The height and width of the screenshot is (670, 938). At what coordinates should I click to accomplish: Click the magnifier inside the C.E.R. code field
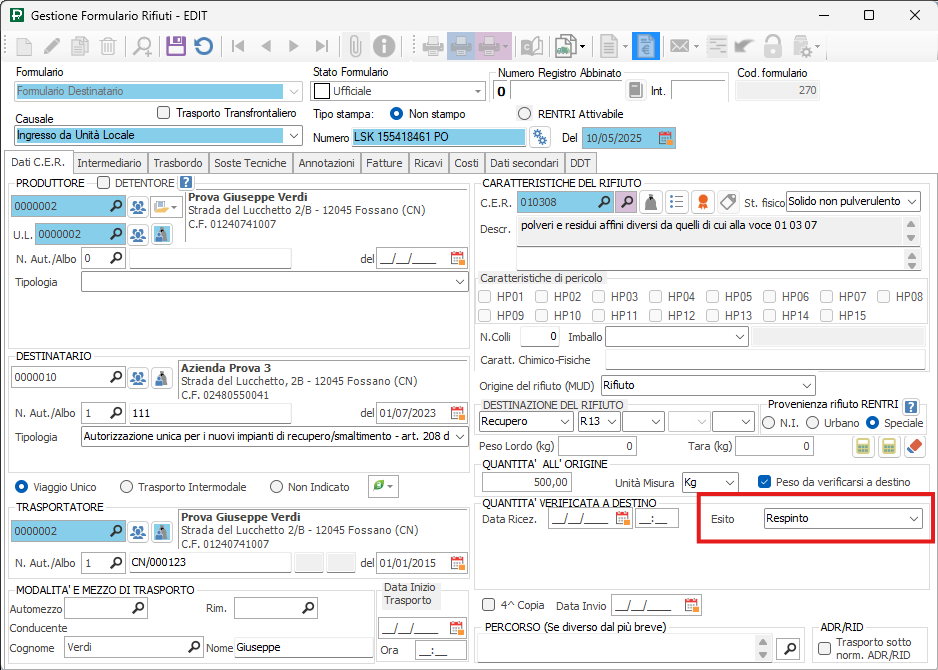coord(604,202)
